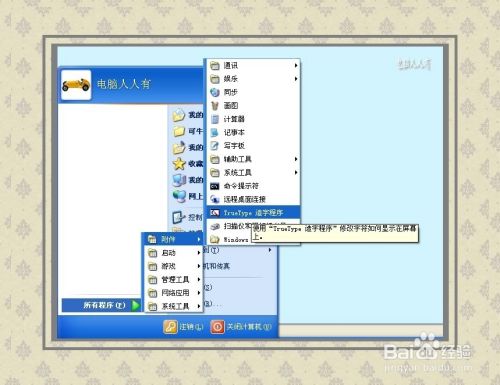
Task: Open the 控制 control panel icon
Action: (x=179, y=217)
